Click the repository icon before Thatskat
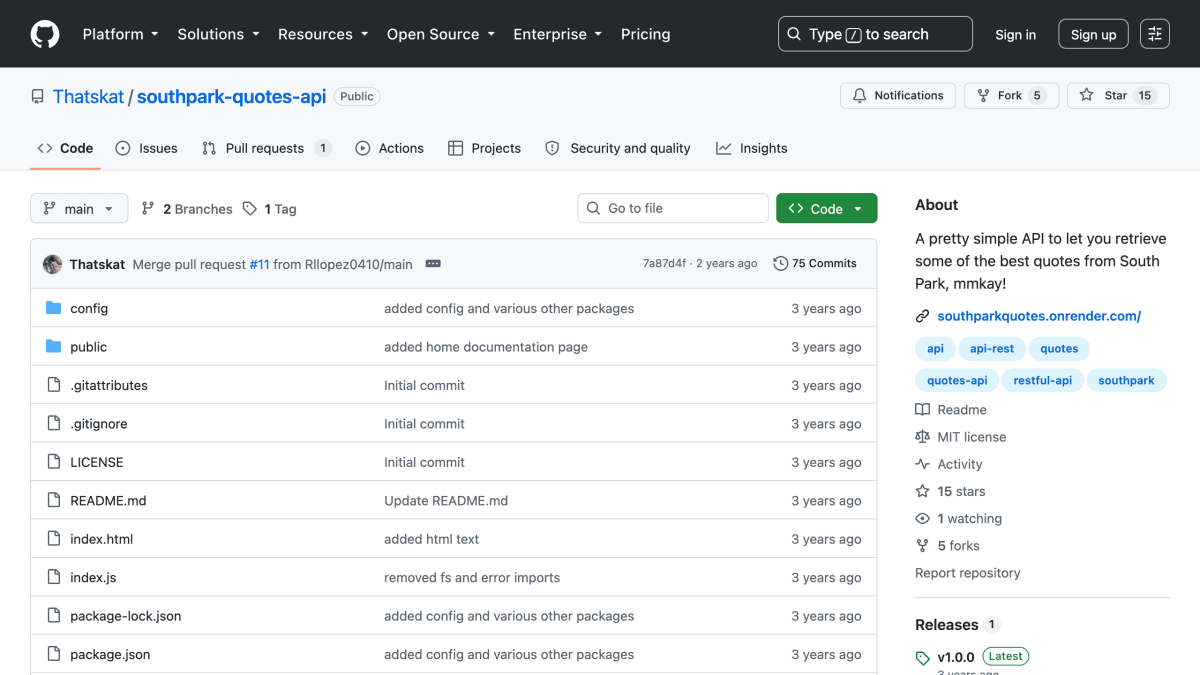Screen dimensions: 1200x675 [x=38, y=97]
